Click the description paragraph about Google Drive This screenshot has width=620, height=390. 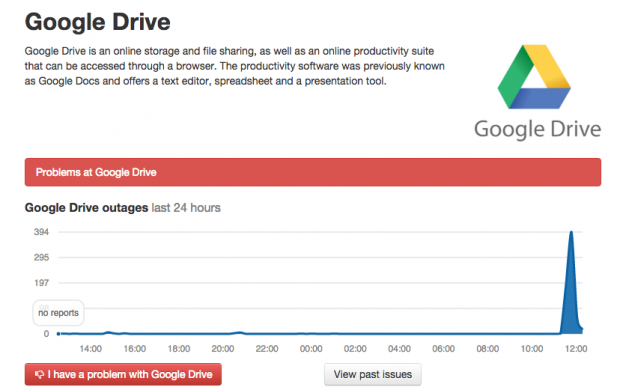click(x=234, y=66)
